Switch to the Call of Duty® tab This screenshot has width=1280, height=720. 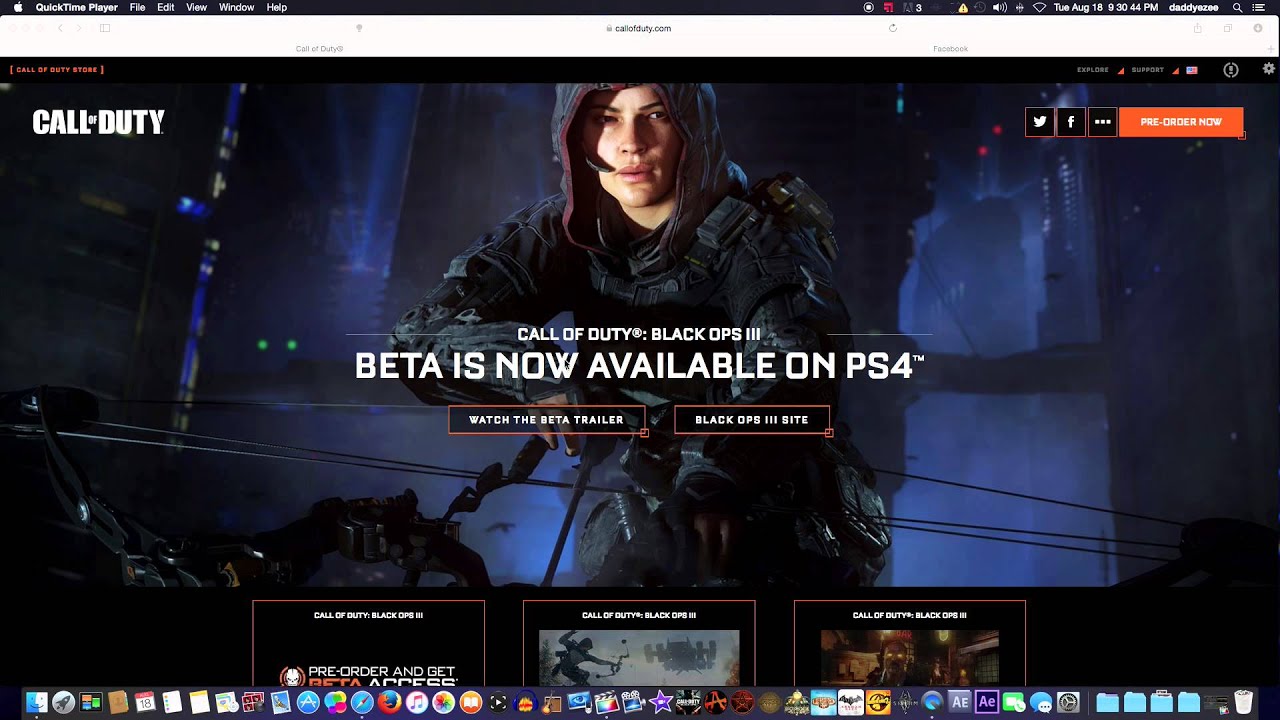[x=319, y=48]
